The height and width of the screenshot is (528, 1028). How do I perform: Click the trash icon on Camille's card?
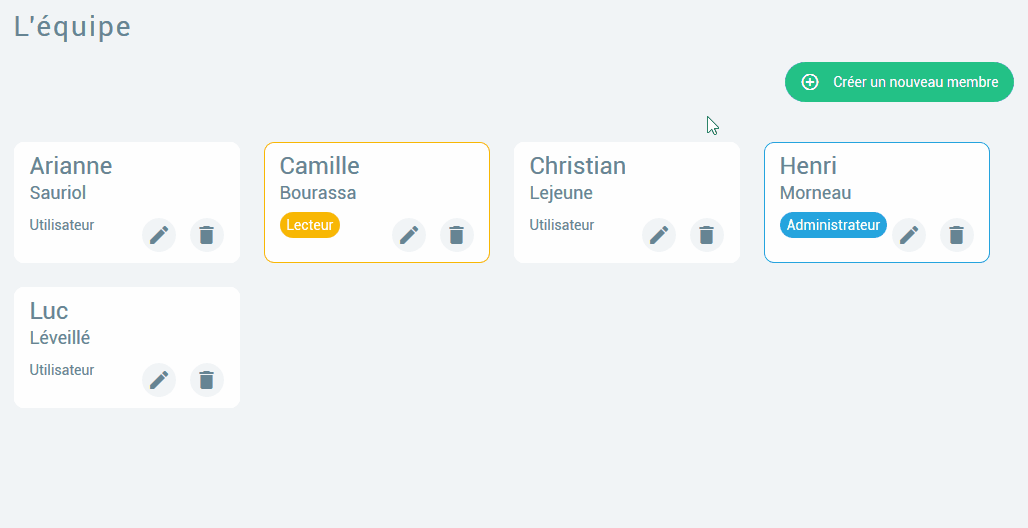point(457,235)
